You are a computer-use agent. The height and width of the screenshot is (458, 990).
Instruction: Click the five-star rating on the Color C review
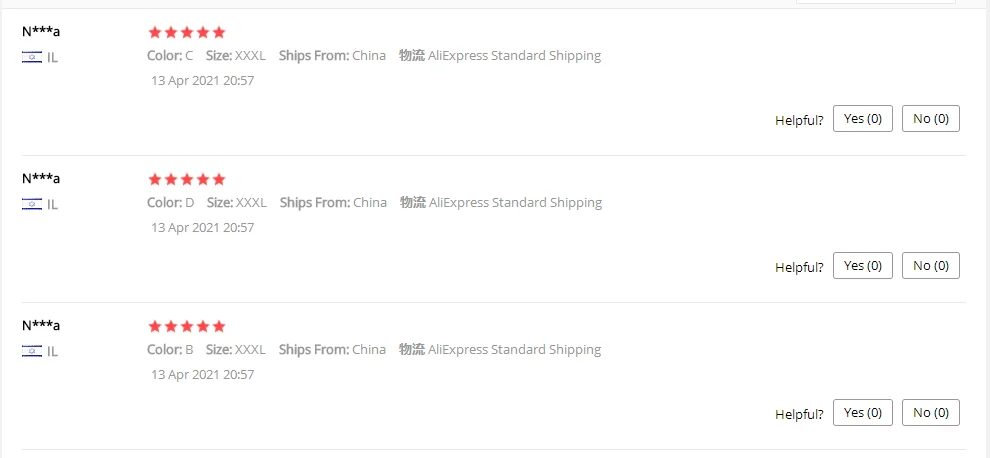click(187, 33)
